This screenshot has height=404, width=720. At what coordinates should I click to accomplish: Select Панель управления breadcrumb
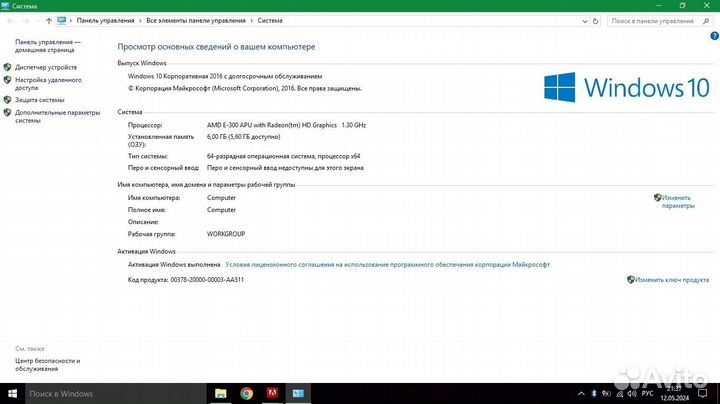click(105, 21)
